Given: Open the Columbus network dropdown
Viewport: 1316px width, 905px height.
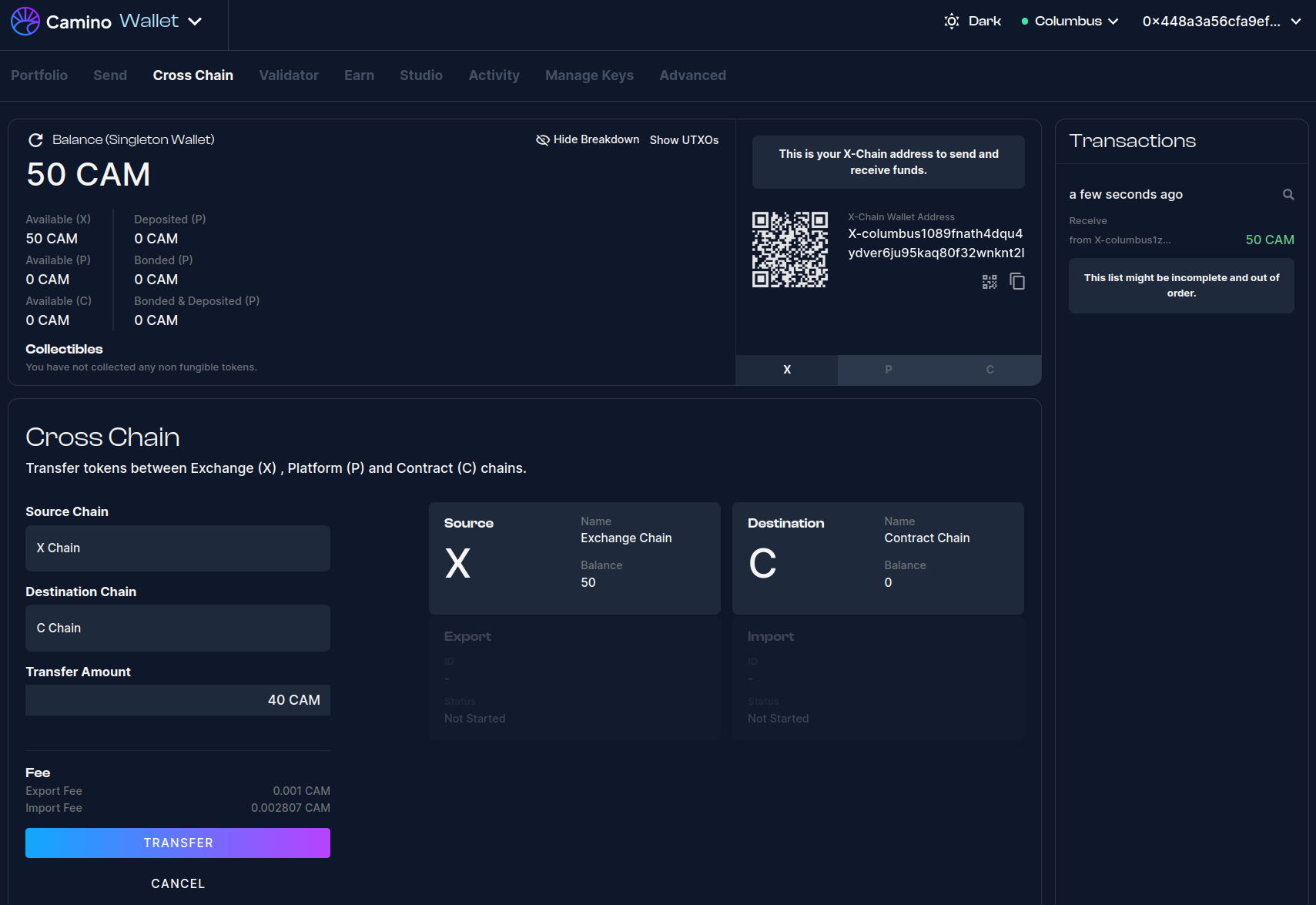Looking at the screenshot, I should pyautogui.click(x=1070, y=22).
